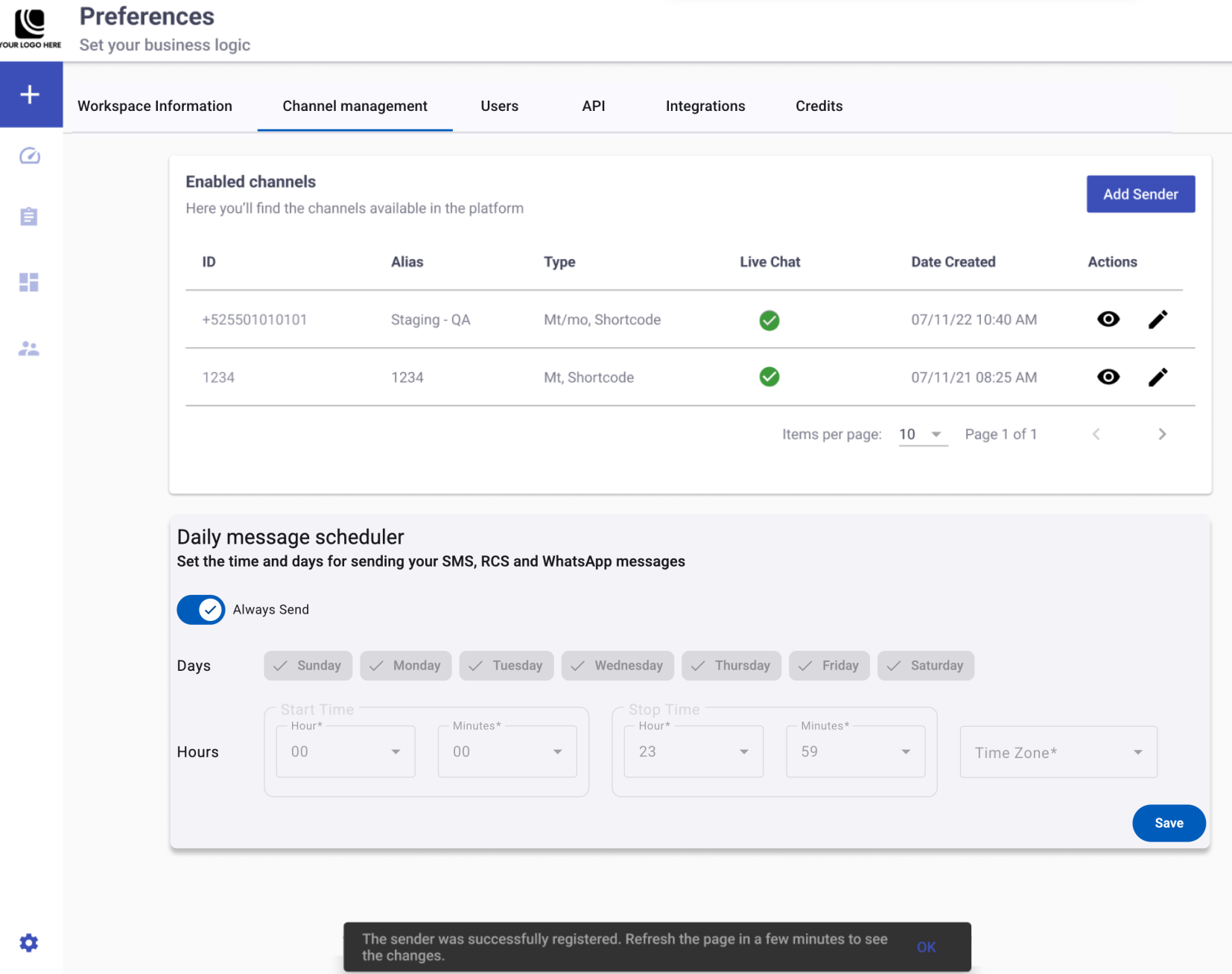
Task: Open the contacts people sidebar icon
Action: (29, 348)
